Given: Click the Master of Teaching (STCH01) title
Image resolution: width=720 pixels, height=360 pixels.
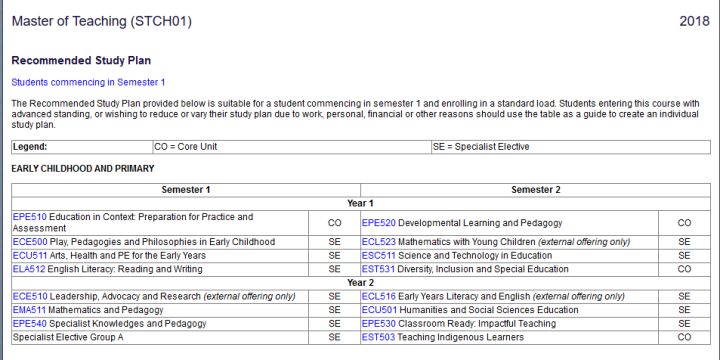Looking at the screenshot, I should pos(101,22).
